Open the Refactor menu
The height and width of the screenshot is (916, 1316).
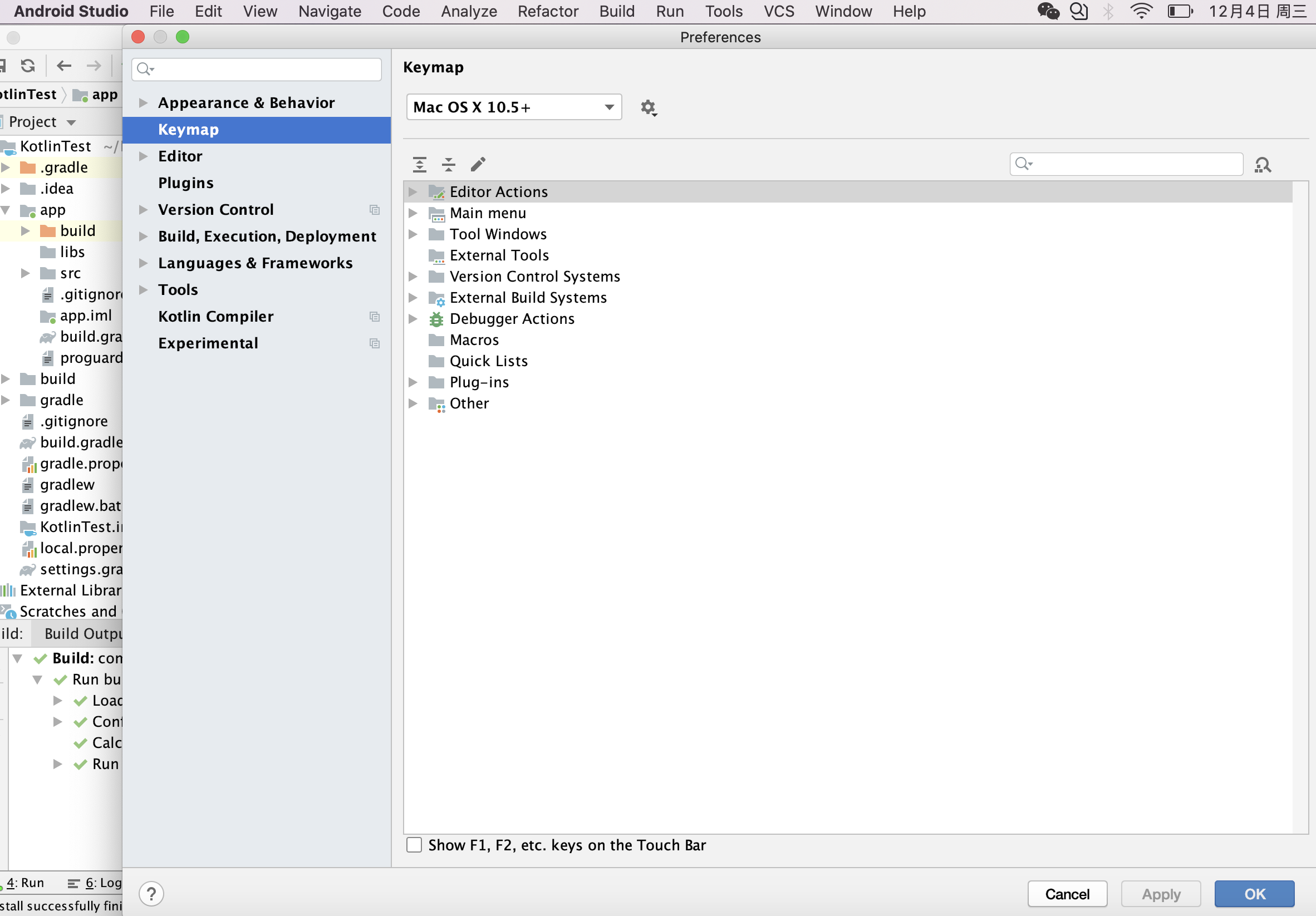pyautogui.click(x=547, y=11)
